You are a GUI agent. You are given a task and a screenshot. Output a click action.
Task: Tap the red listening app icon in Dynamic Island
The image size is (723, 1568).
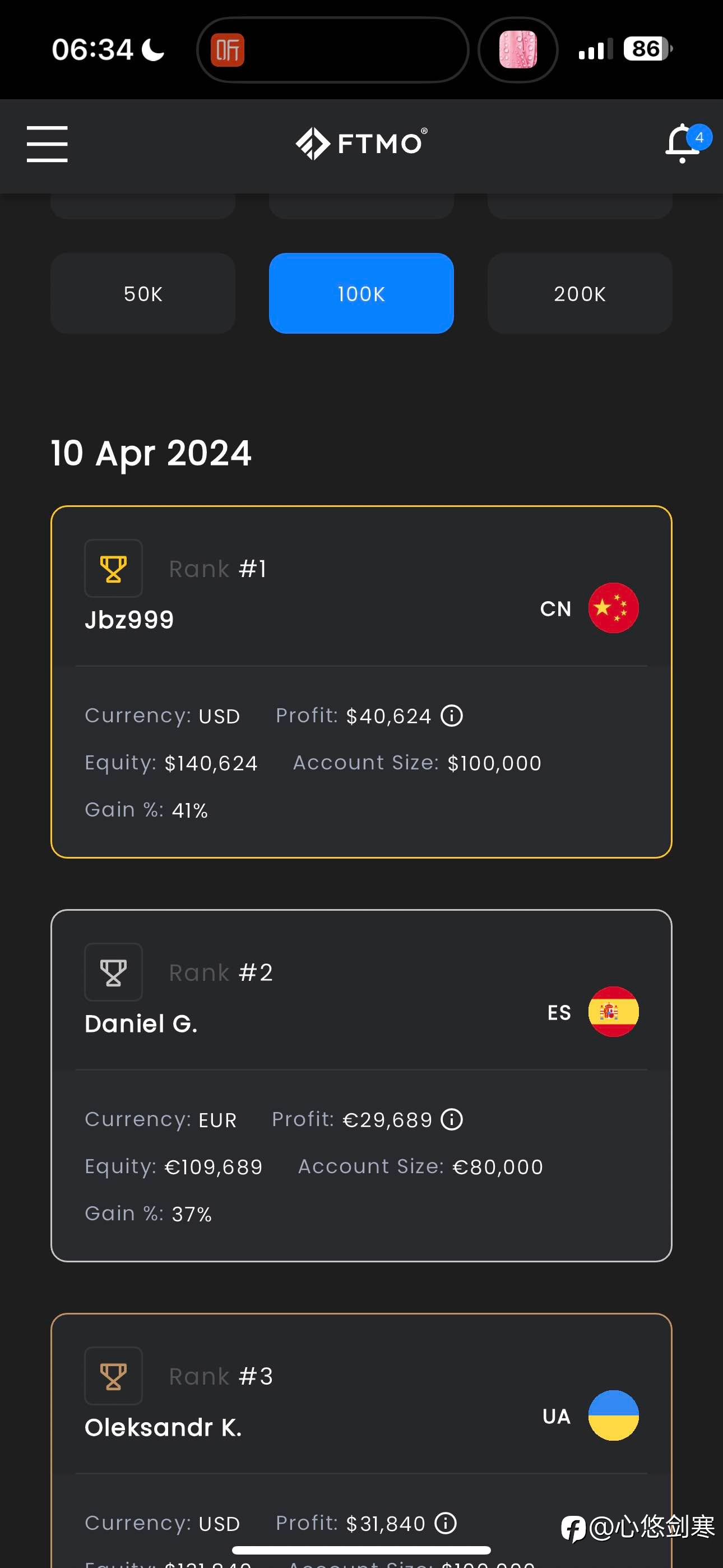coord(228,49)
